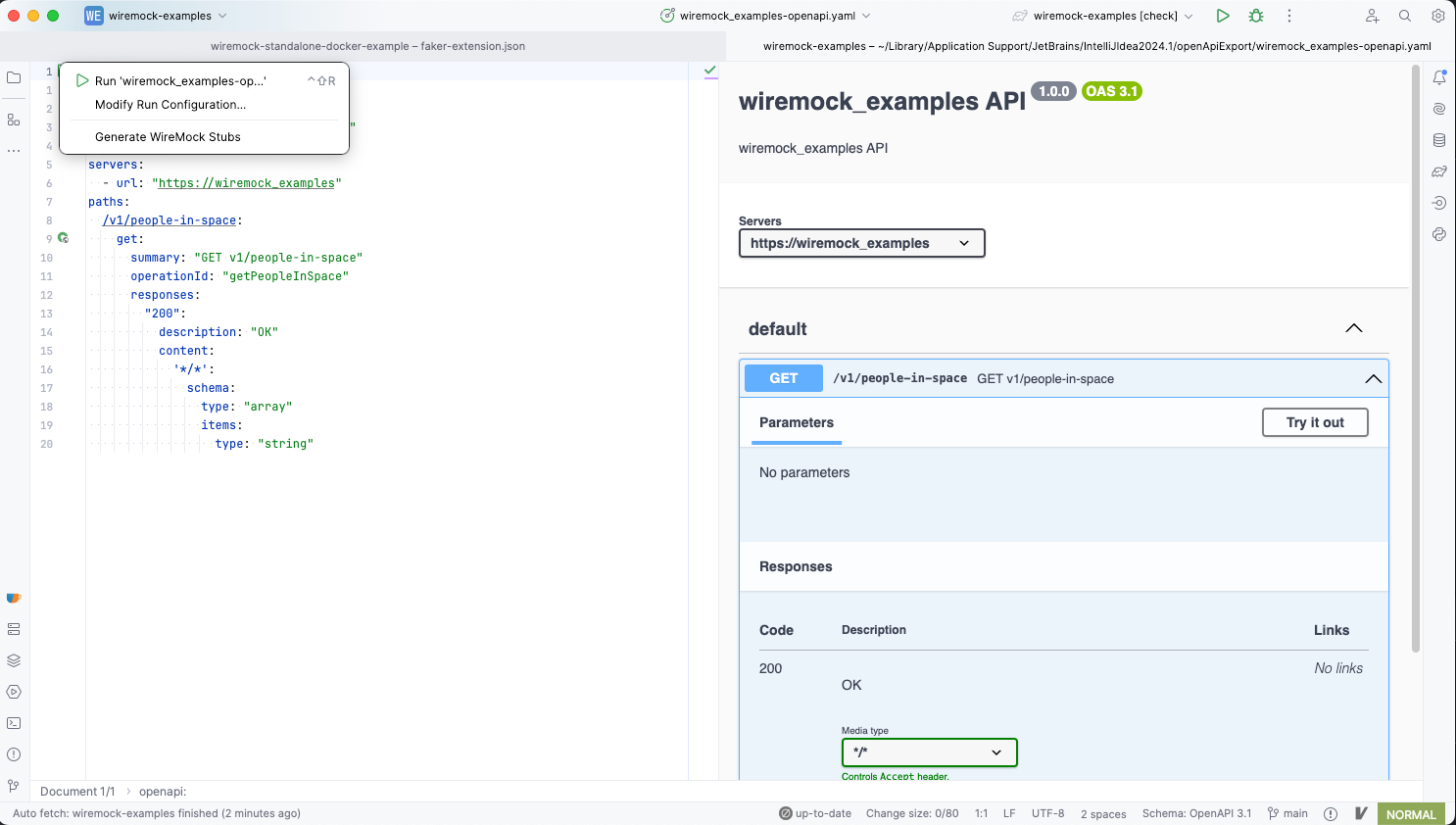Open the wiremock_examples-openapi.yaml file dropdown
Screen dimensions: 1456x825
[766, 16]
